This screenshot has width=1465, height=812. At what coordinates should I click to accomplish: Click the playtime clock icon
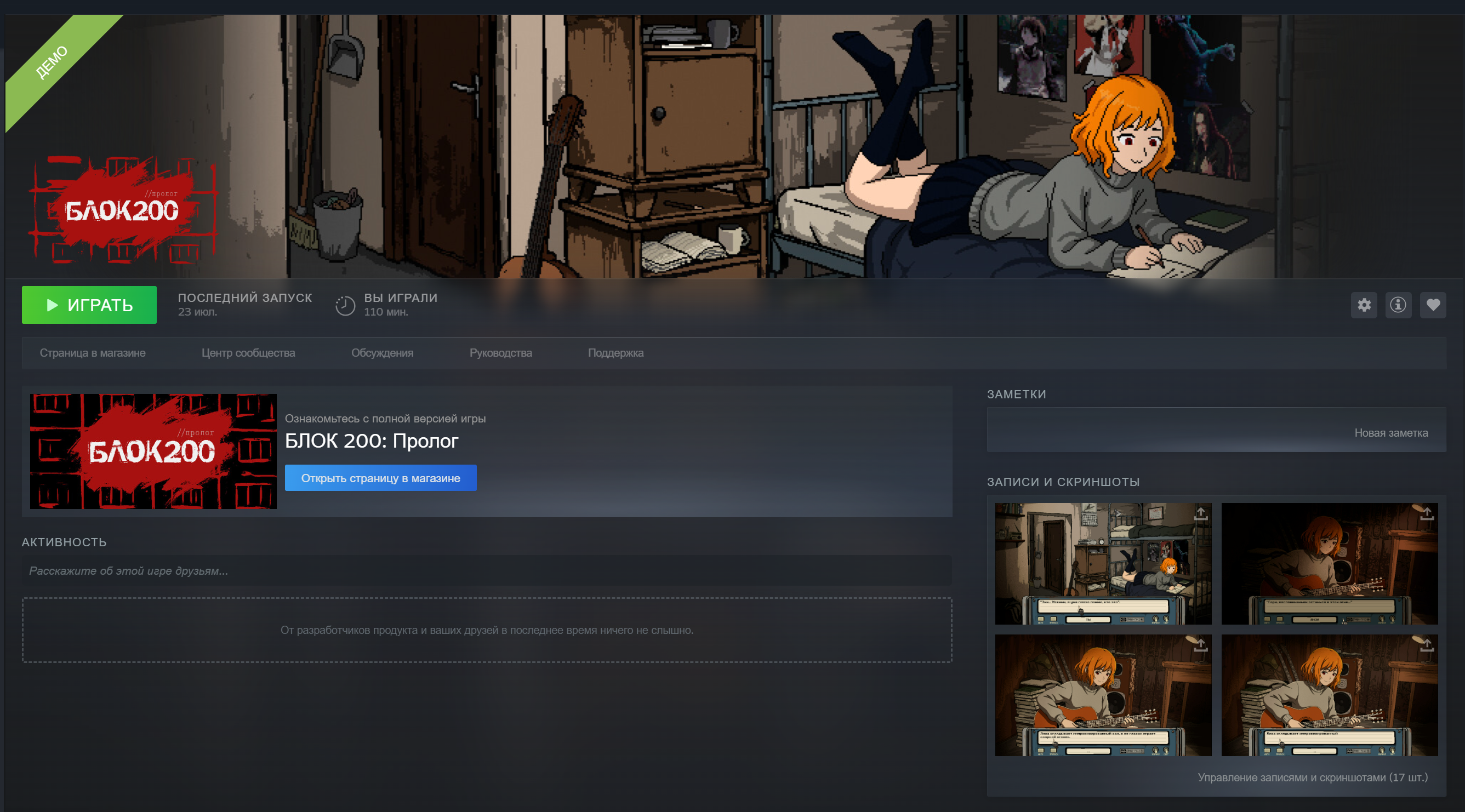click(345, 305)
